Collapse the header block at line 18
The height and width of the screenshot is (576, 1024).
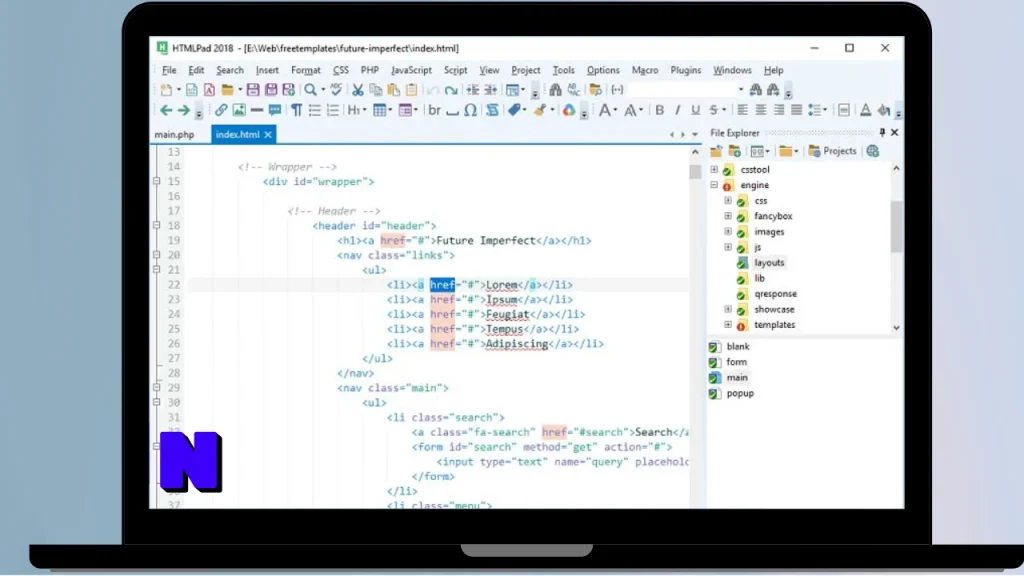click(157, 225)
